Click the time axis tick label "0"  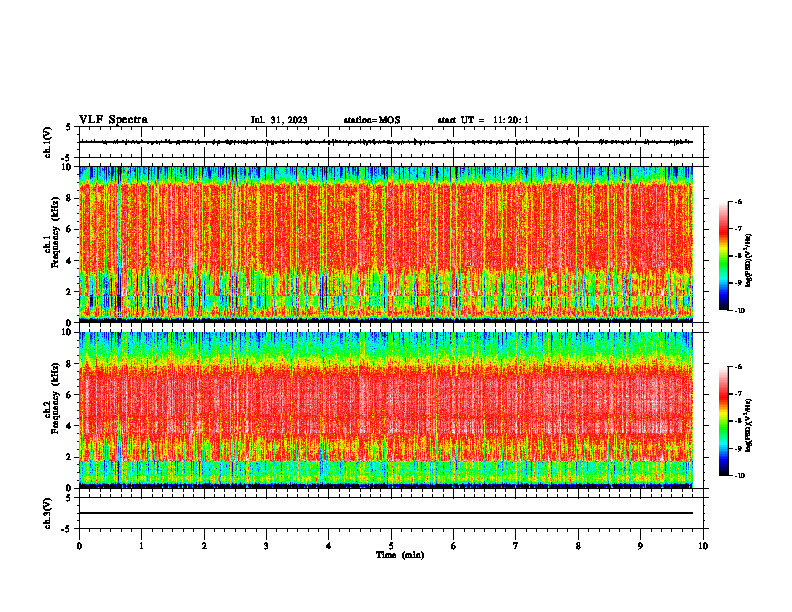79,546
